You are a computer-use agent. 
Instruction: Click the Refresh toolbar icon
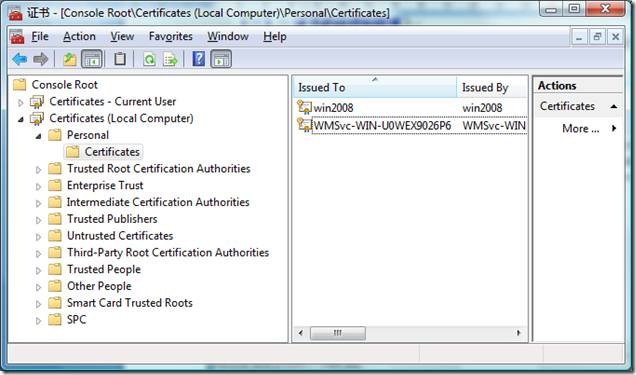149,60
